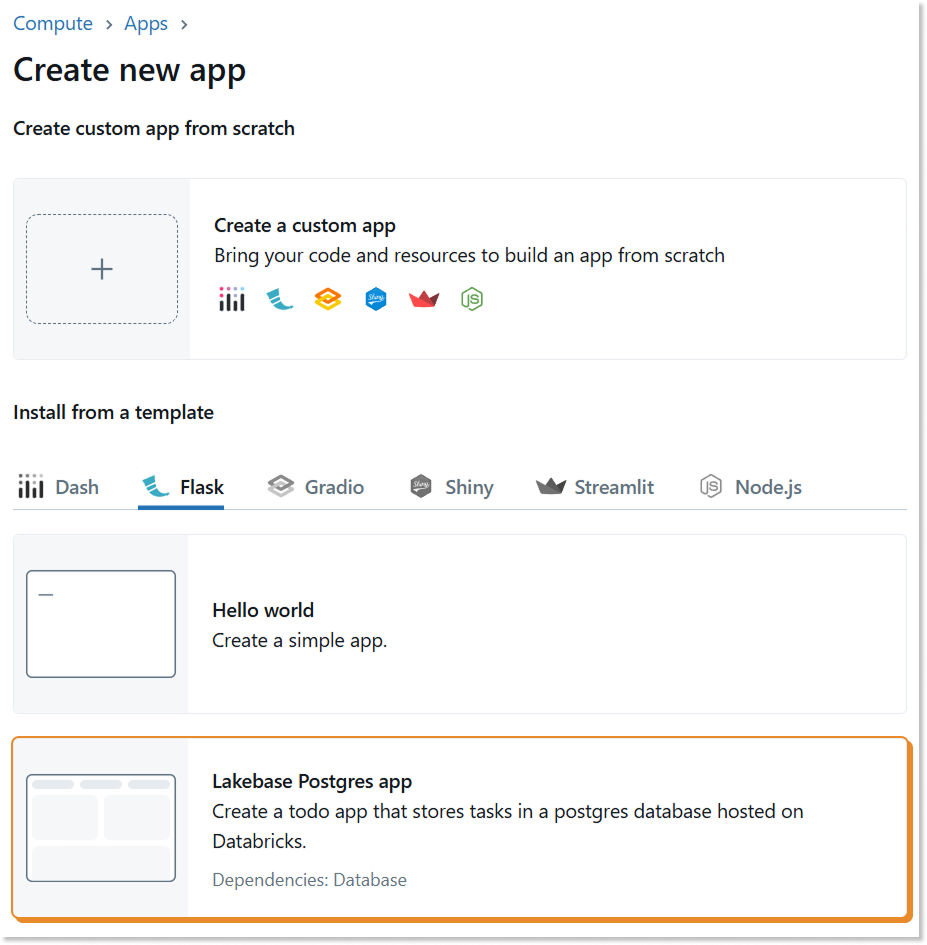Screen dimensions: 927x945
Task: Click the Gradio tab's gray layered icon
Action: tap(281, 486)
